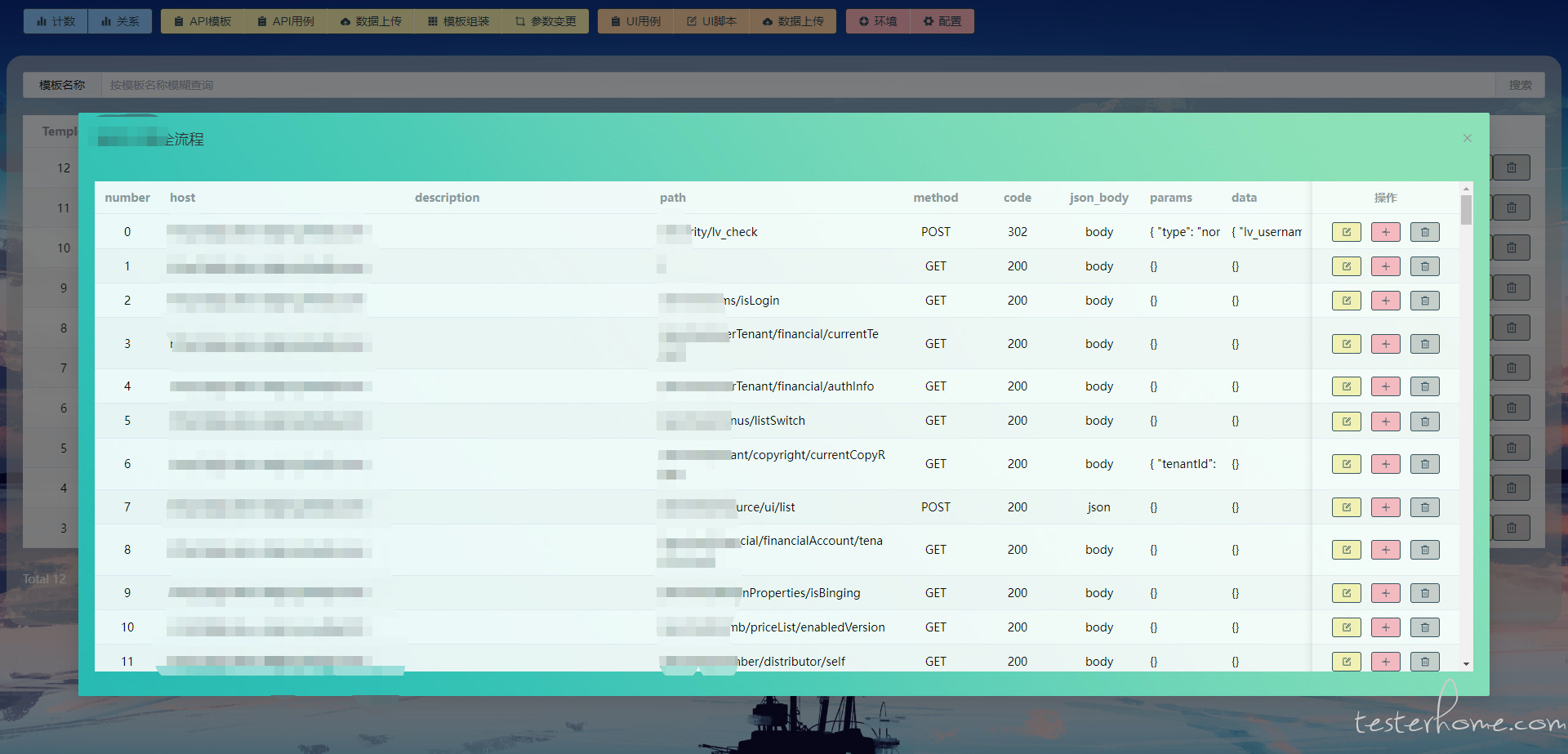
Task: Click the 302 code cell
Action: click(x=1018, y=232)
